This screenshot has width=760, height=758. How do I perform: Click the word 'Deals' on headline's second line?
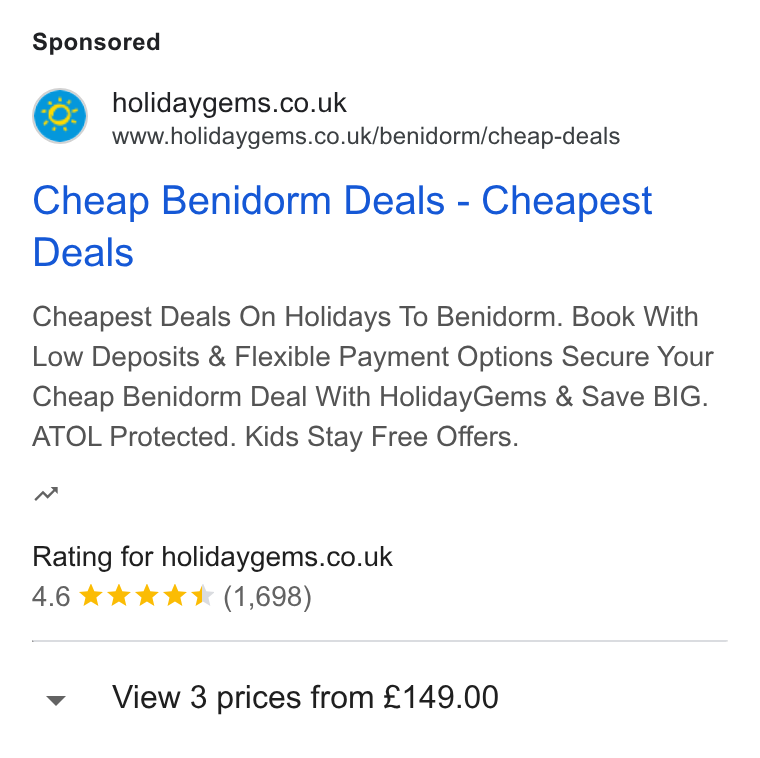point(83,253)
